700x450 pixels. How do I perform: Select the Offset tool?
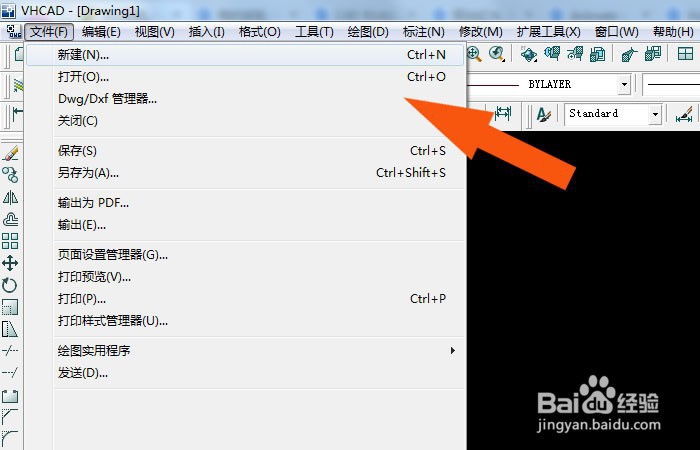click(10, 219)
